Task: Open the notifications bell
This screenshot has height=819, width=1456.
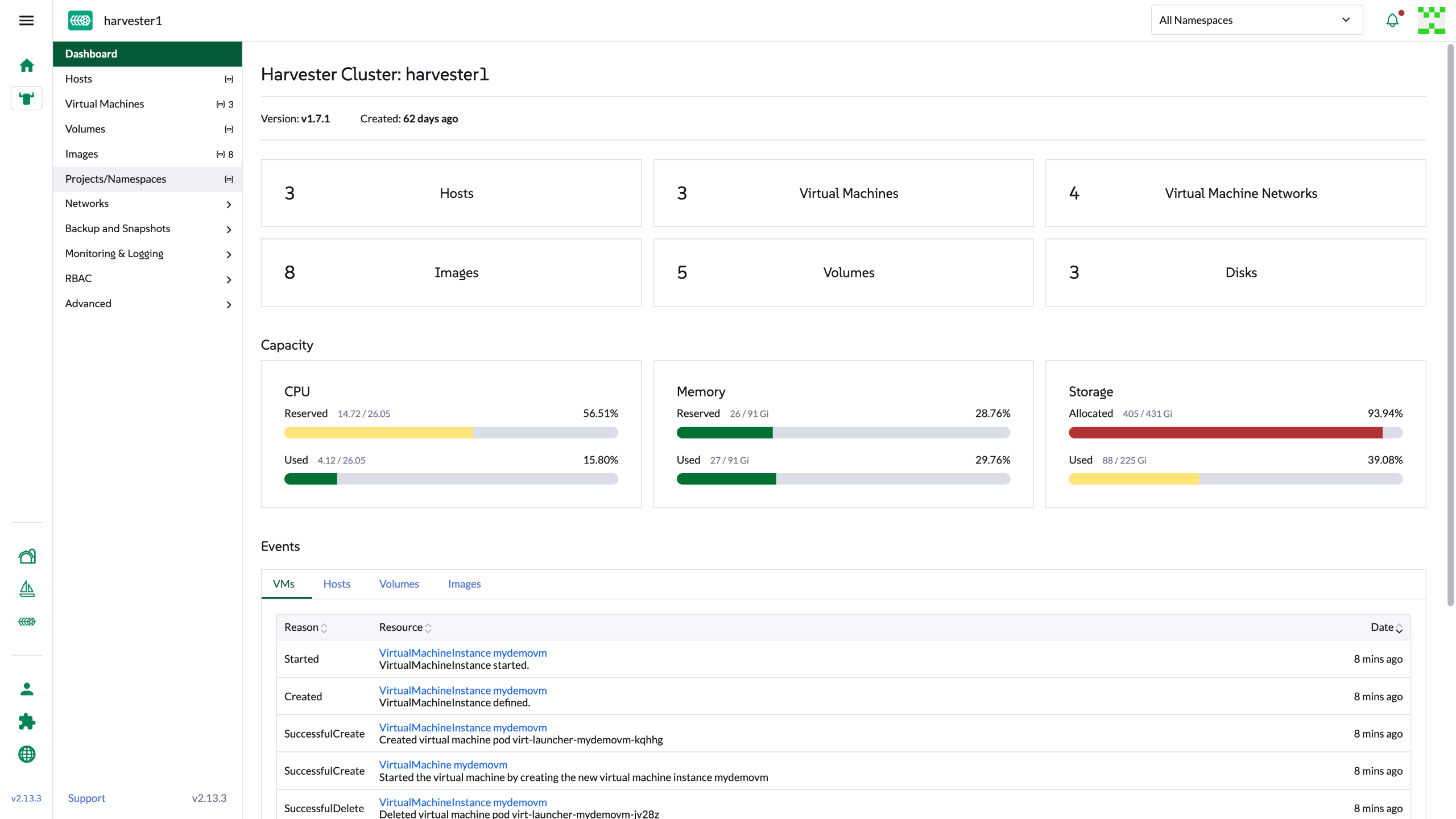Action: click(1392, 20)
